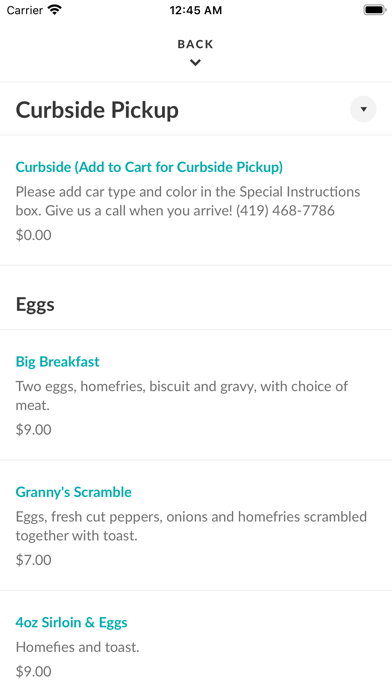Open the Big Breakfast item

click(58, 361)
